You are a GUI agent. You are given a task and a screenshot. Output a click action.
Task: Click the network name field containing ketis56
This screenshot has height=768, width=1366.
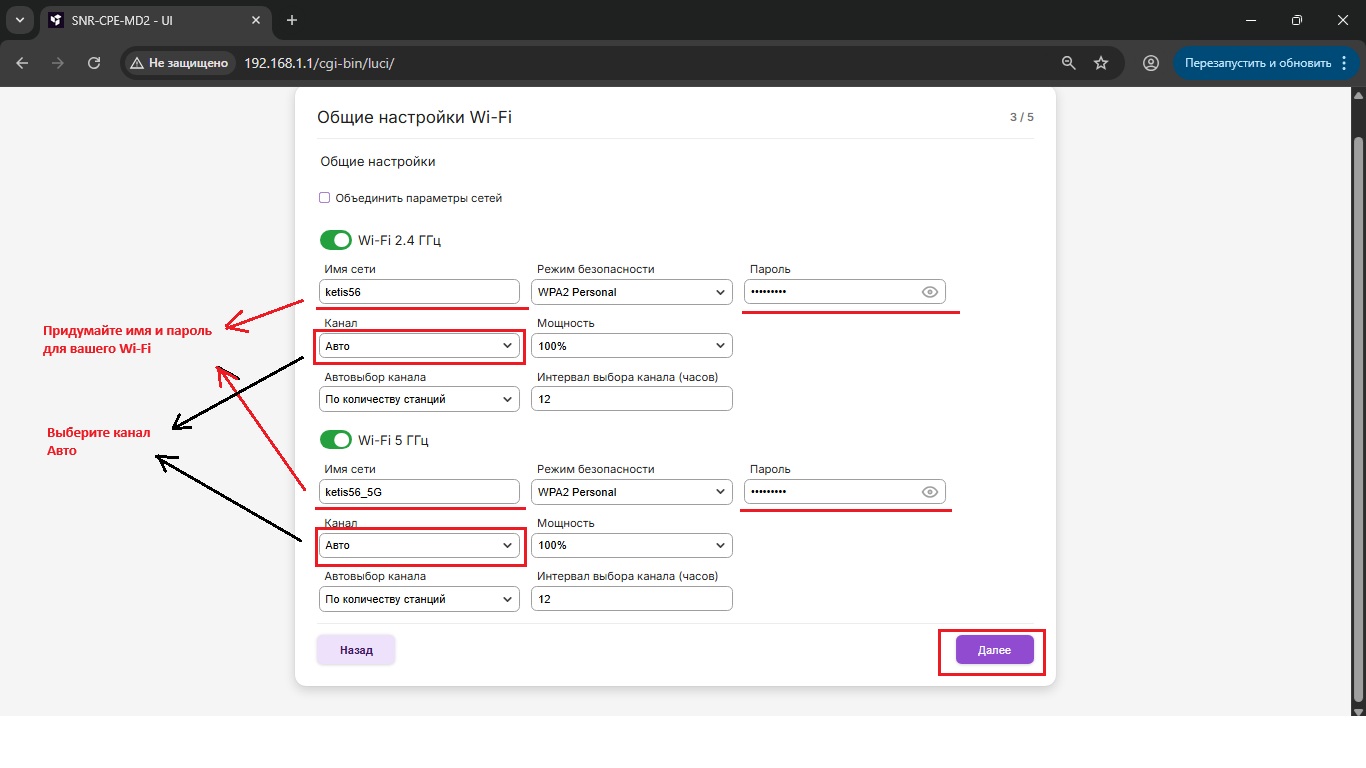(419, 292)
